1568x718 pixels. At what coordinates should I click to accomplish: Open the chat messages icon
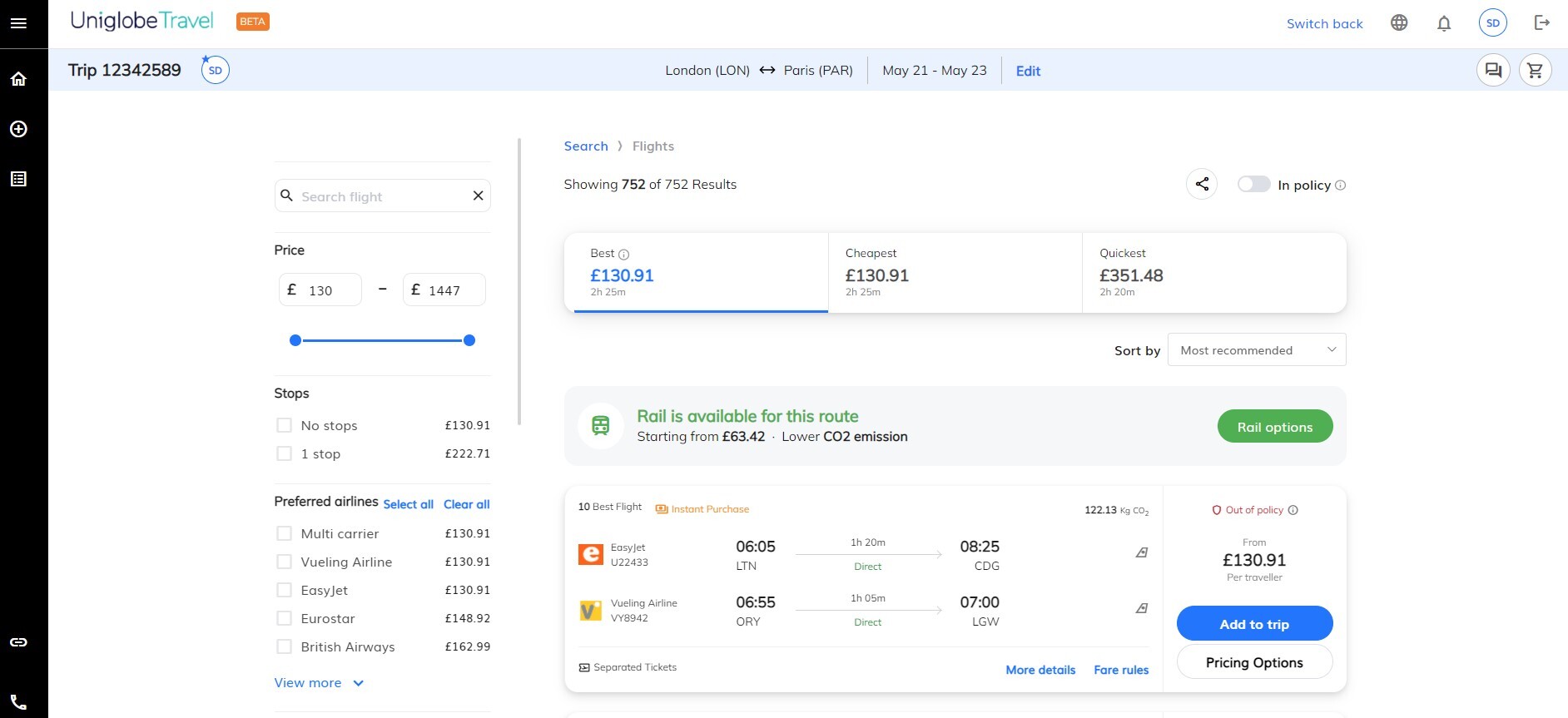(x=1493, y=71)
